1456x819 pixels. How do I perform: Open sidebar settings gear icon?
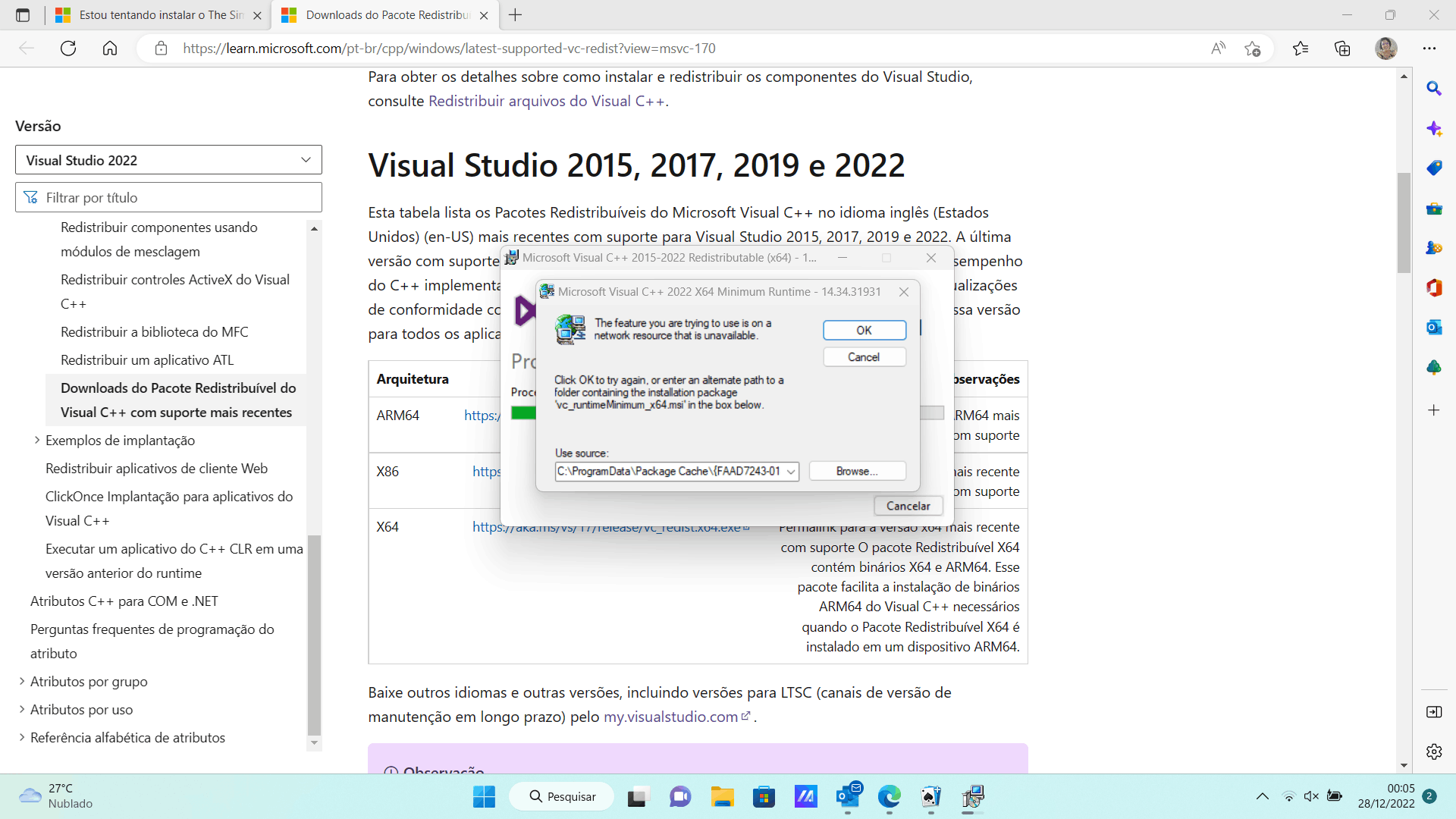tap(1433, 752)
